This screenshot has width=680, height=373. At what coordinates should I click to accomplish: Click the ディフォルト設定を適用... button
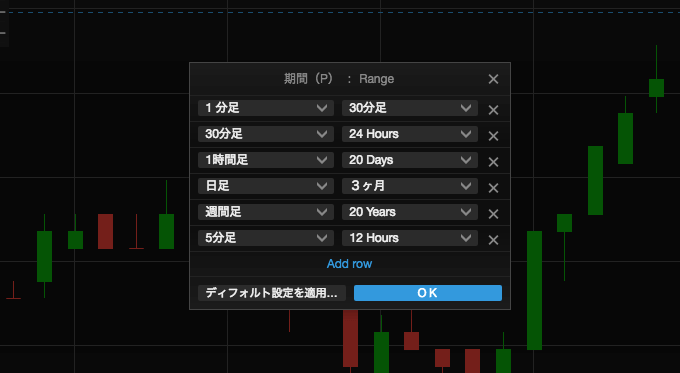click(271, 293)
